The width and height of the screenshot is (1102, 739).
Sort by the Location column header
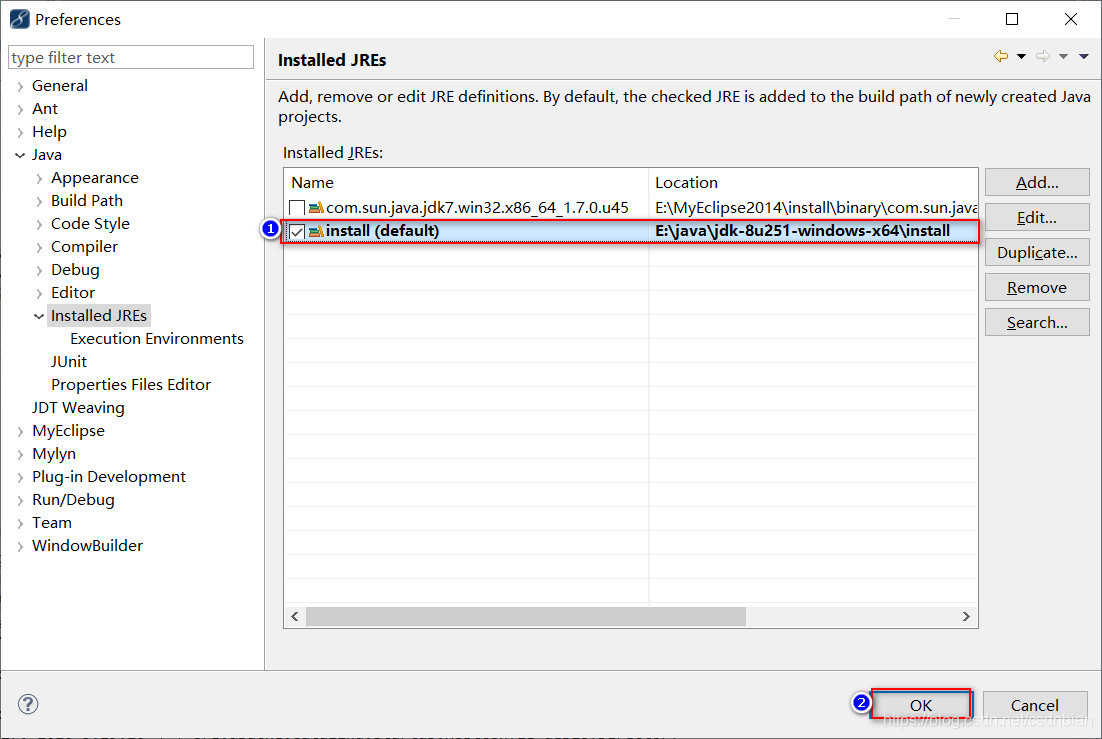coord(813,183)
